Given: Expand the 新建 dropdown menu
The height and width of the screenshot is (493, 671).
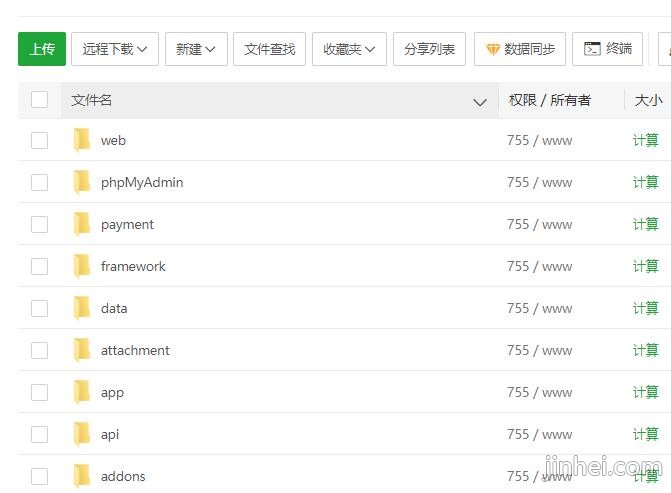Looking at the screenshot, I should pos(196,49).
